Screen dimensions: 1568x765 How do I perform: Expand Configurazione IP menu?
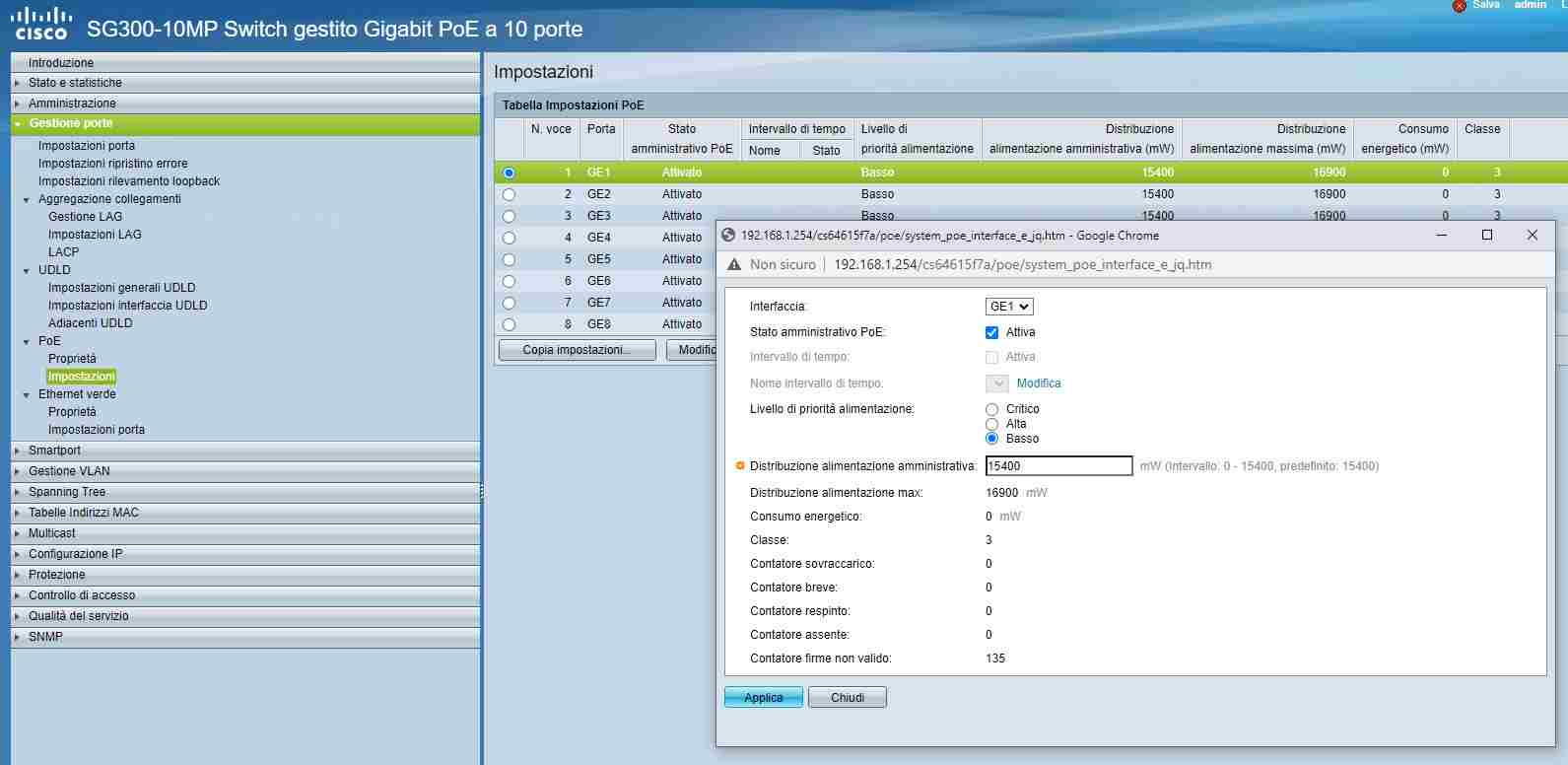(245, 554)
